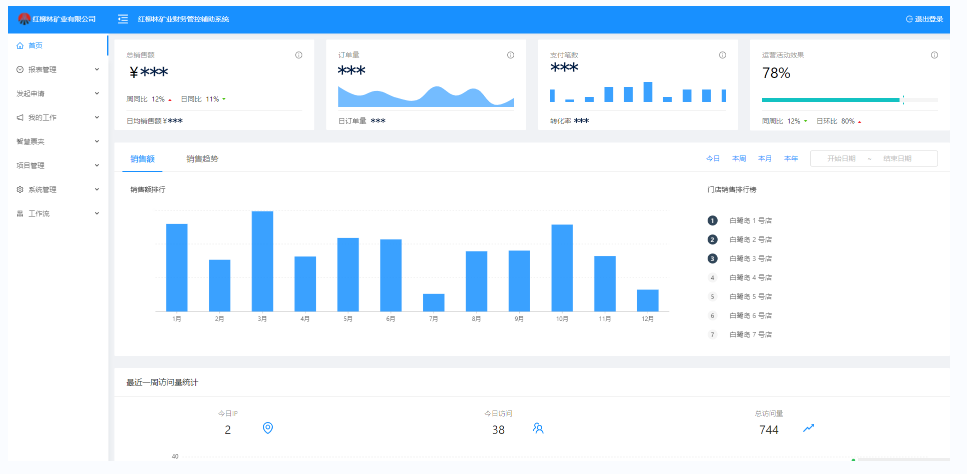967x474 pixels.
Task: Click the location pin icon beside 今日IP
Action: click(x=268, y=428)
